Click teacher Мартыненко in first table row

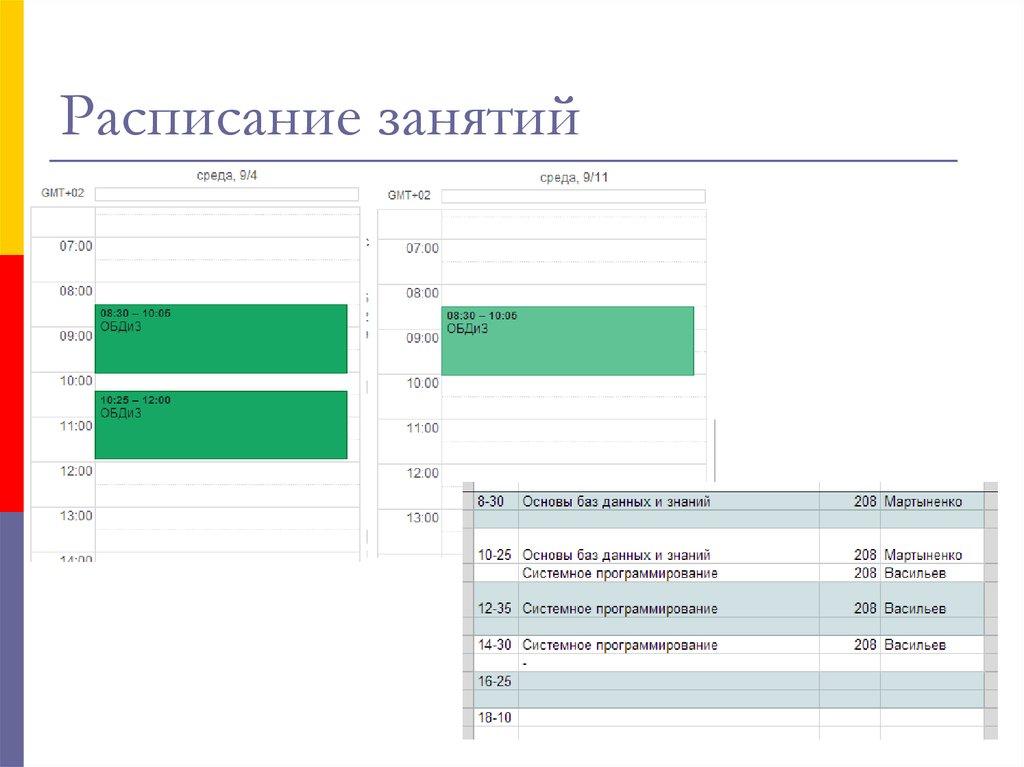click(924, 501)
